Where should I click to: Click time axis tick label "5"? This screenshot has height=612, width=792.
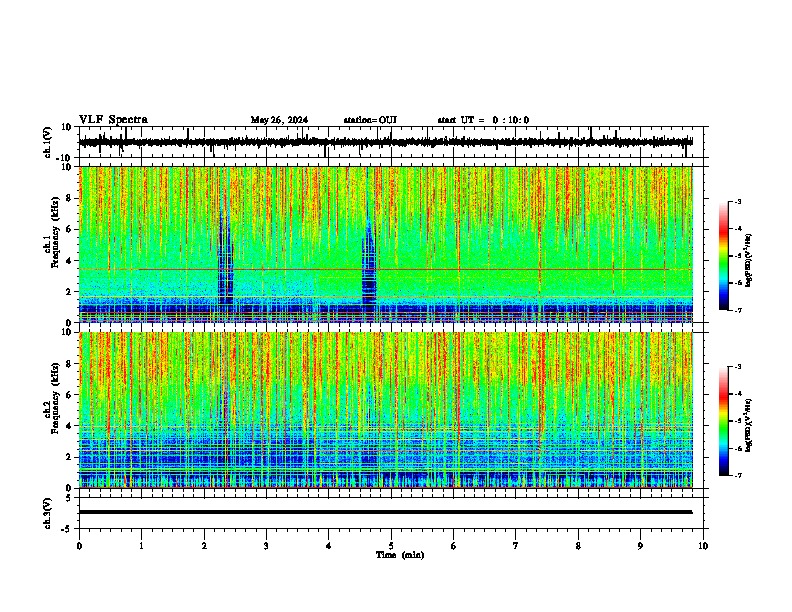391,546
